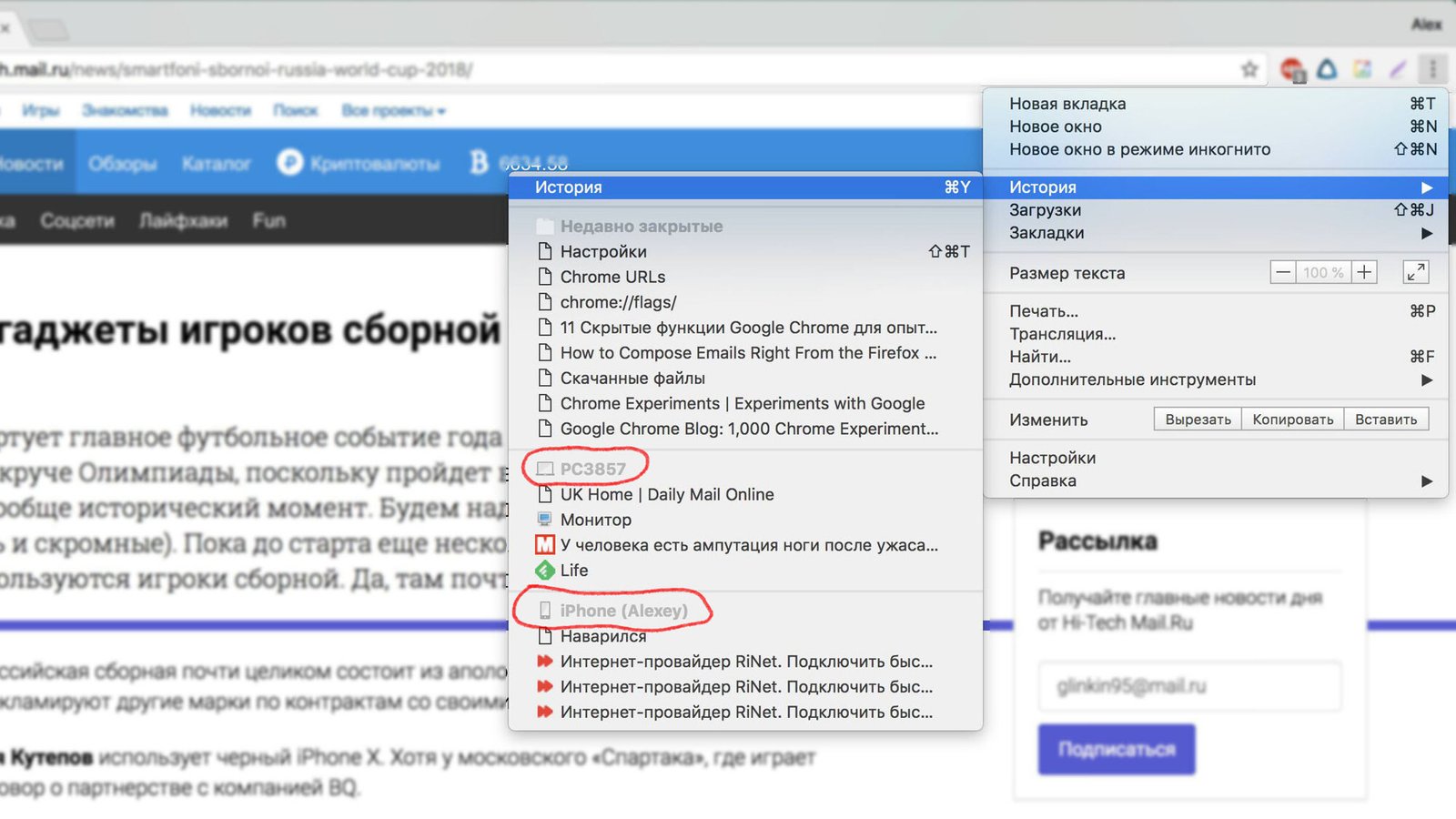Viewport: 1456px width, 819px height.
Task: Open Обзоры tab in blue bar
Action: click(x=123, y=164)
